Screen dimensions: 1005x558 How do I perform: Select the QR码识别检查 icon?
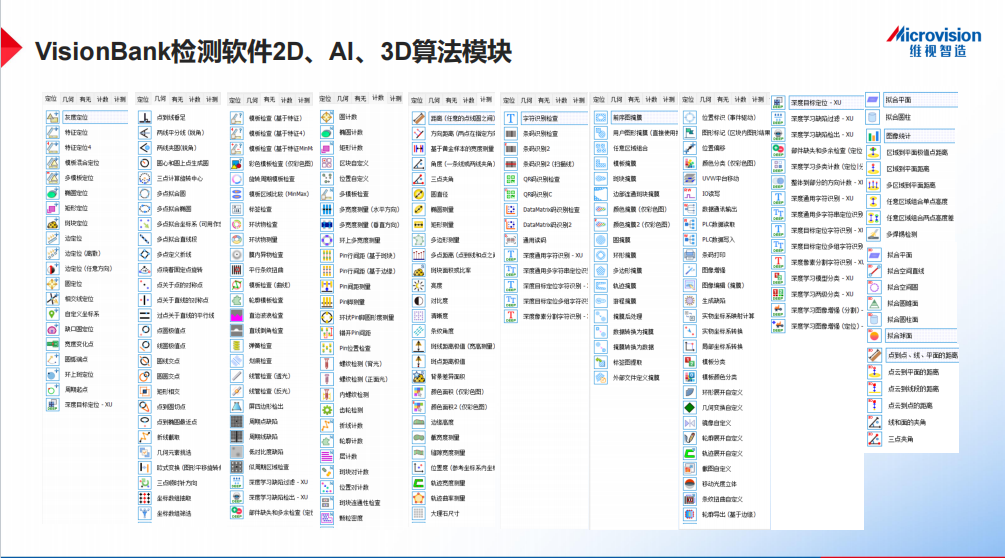(511, 179)
